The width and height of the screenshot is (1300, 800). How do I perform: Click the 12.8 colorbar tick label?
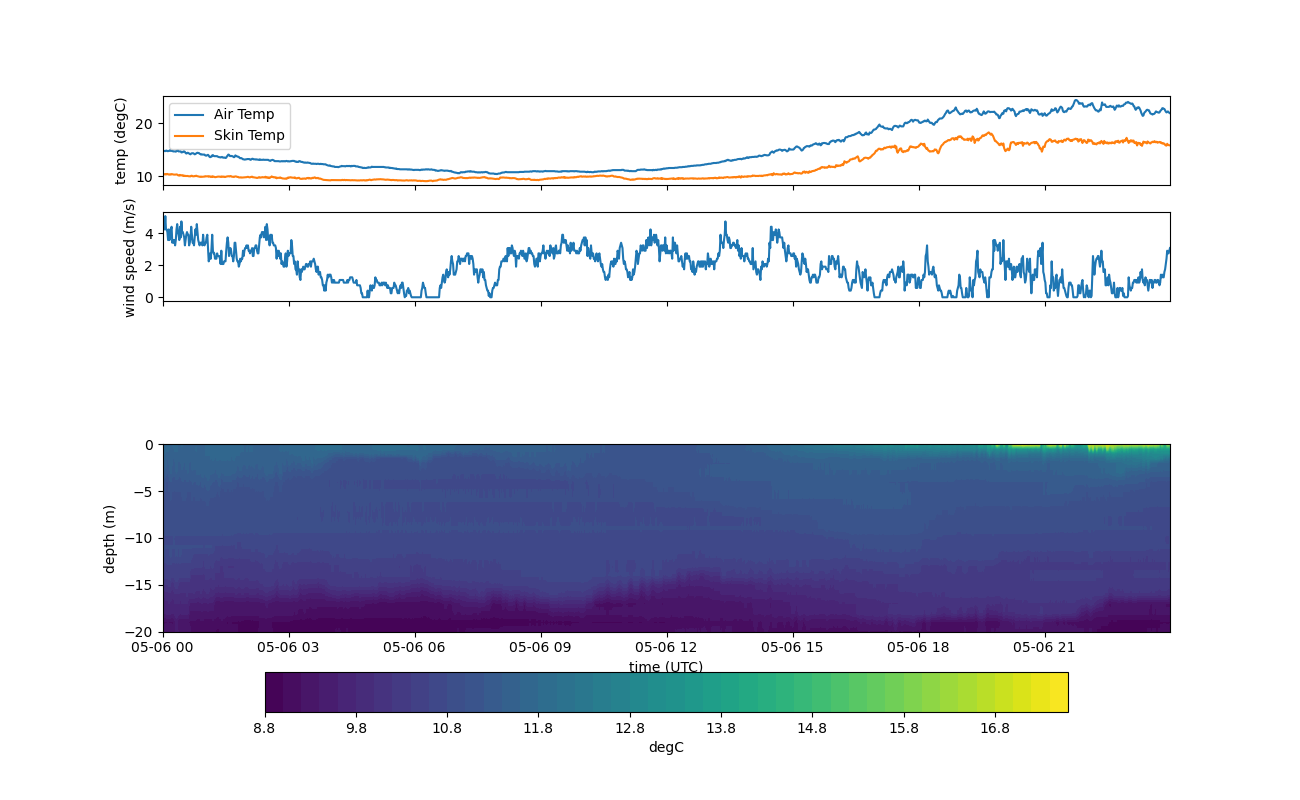pos(630,728)
